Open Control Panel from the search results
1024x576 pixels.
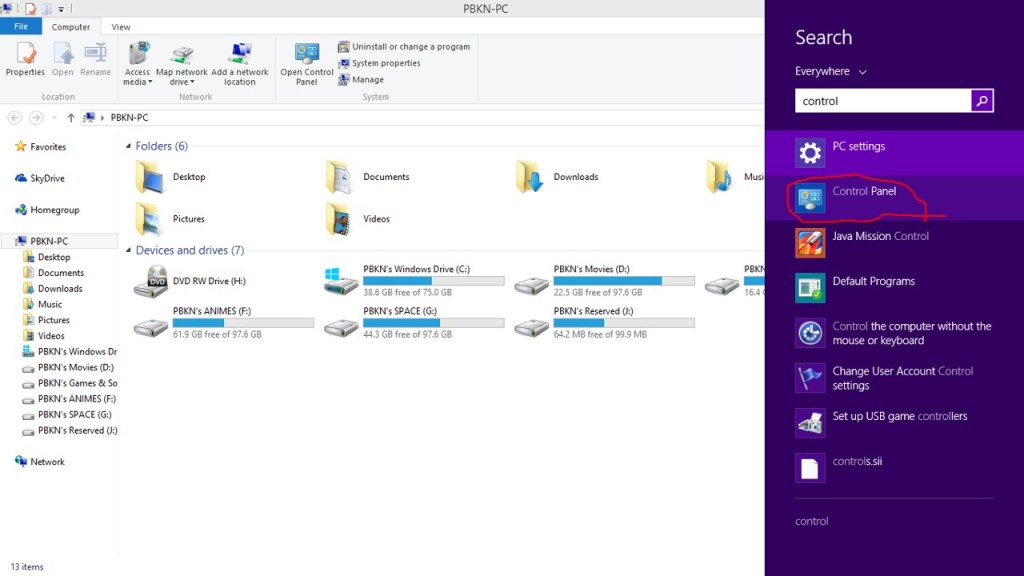click(x=864, y=192)
